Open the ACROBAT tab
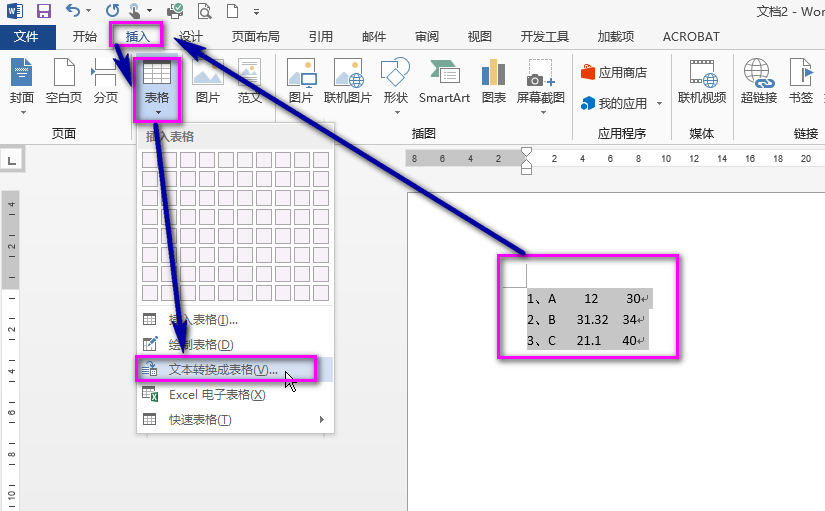The height and width of the screenshot is (511, 825). 691,36
